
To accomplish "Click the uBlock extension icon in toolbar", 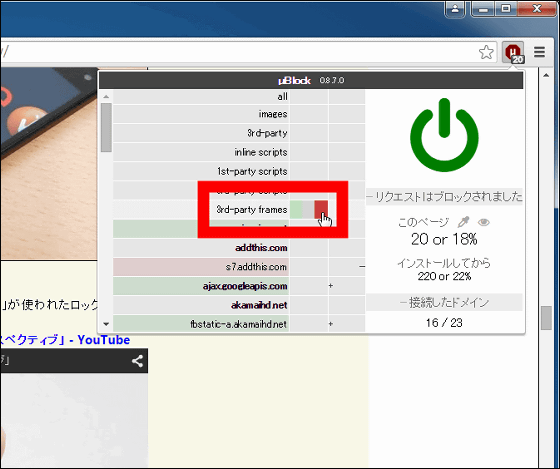I will pos(514,53).
